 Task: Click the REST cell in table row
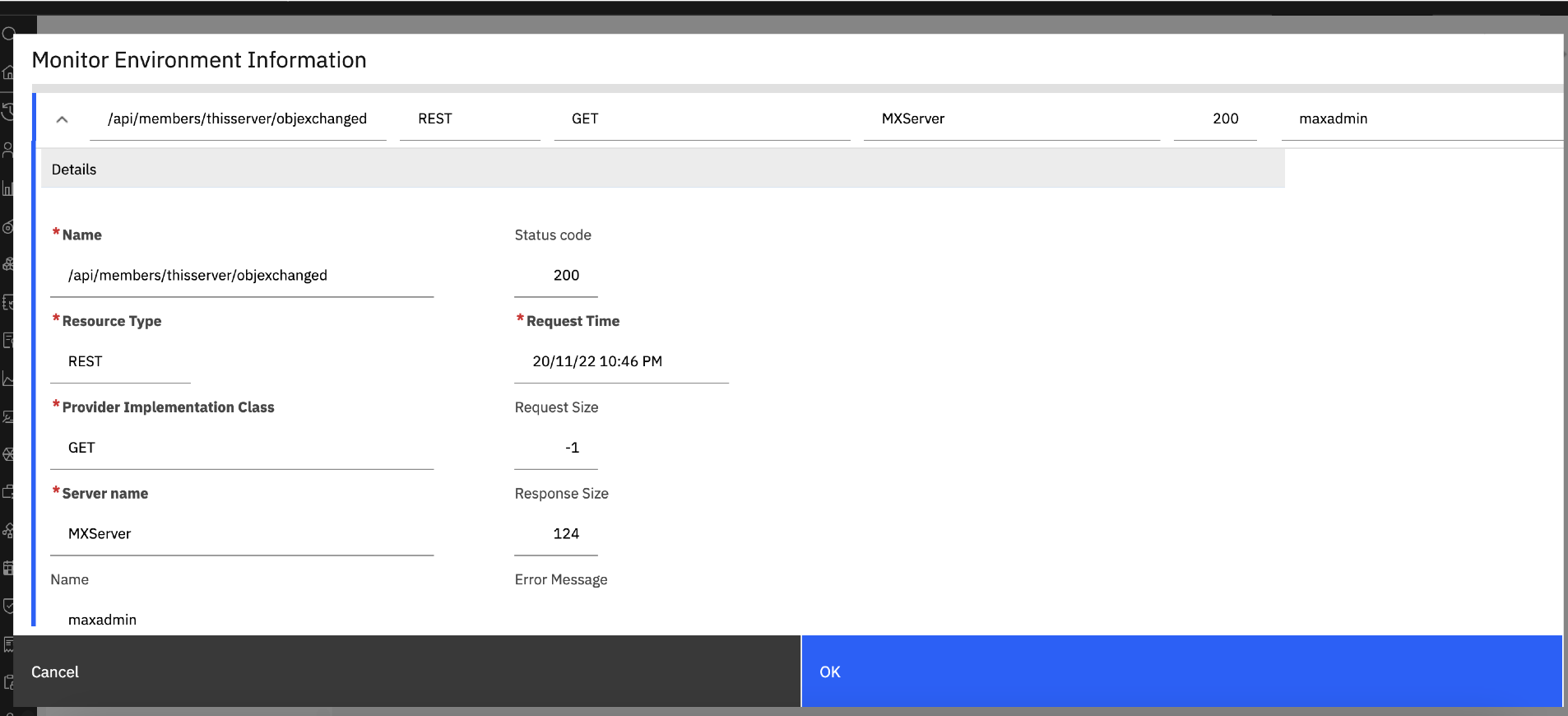point(470,119)
